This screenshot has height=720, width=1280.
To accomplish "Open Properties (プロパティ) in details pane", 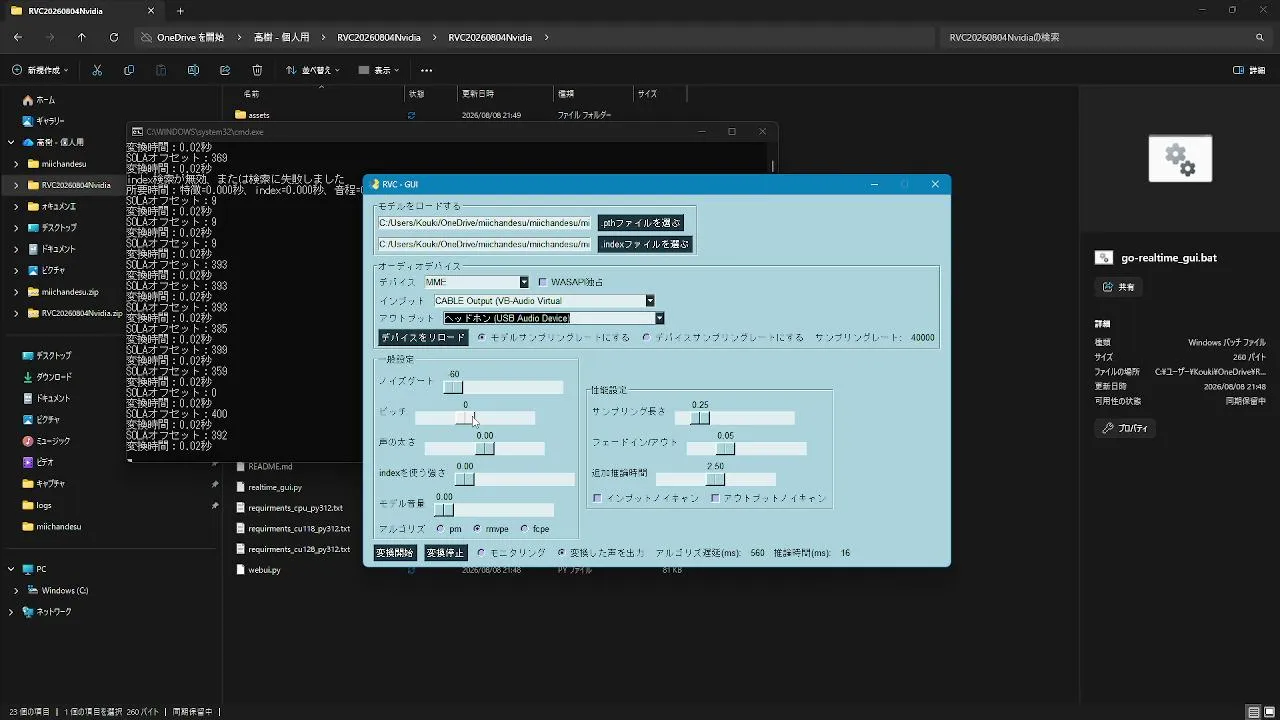I will (1125, 428).
